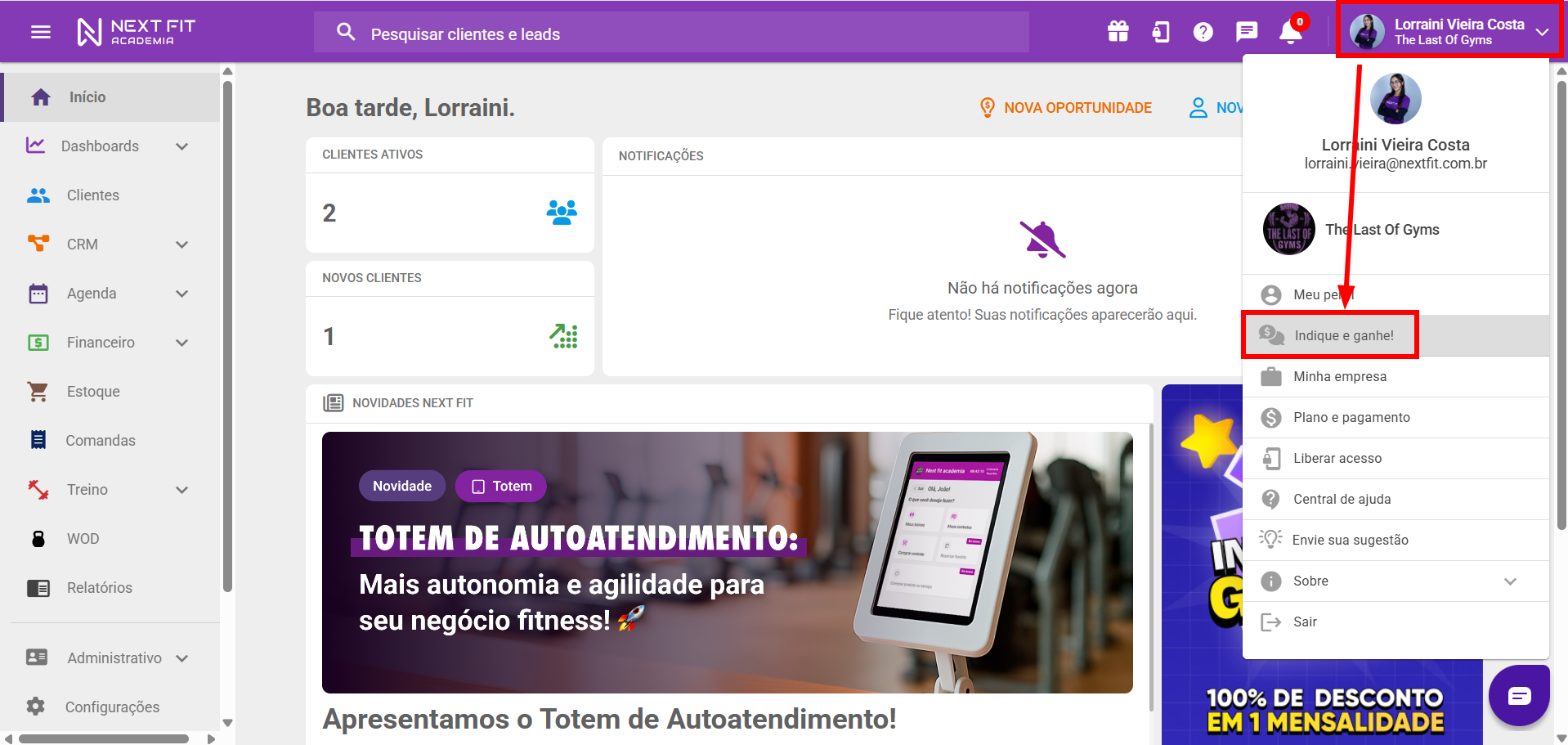Click the Estoque shopping cart icon
This screenshot has width=1568, height=745.
coord(38,392)
